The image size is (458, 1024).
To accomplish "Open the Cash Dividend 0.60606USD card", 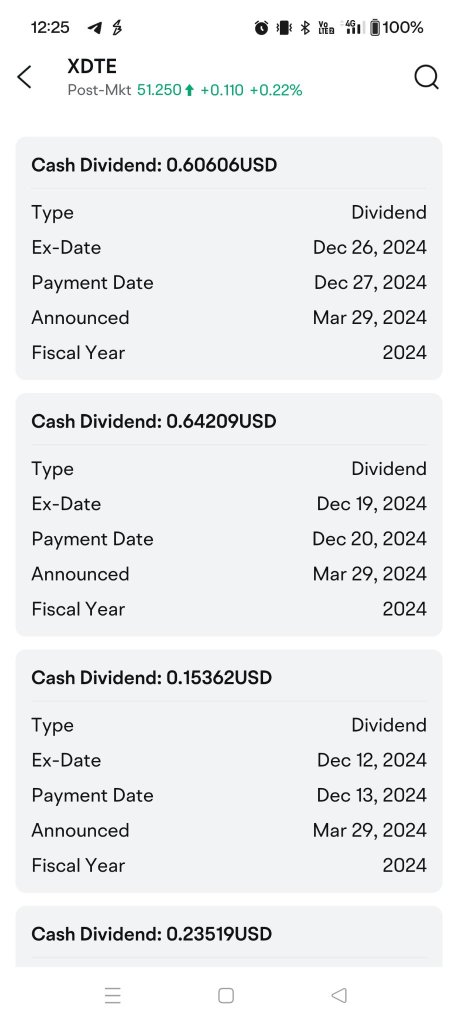I will pos(229,258).
